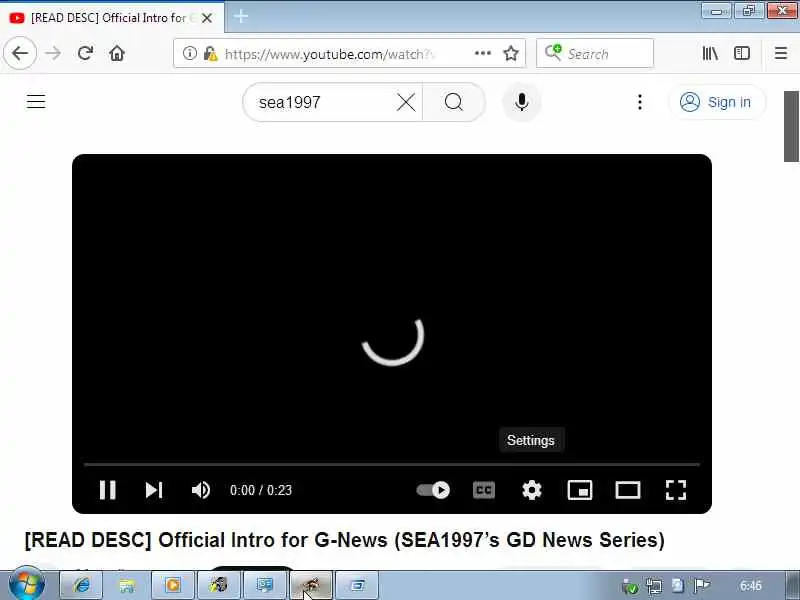Click the page vertical scrollbar
800x600 pixels.
tap(791, 126)
